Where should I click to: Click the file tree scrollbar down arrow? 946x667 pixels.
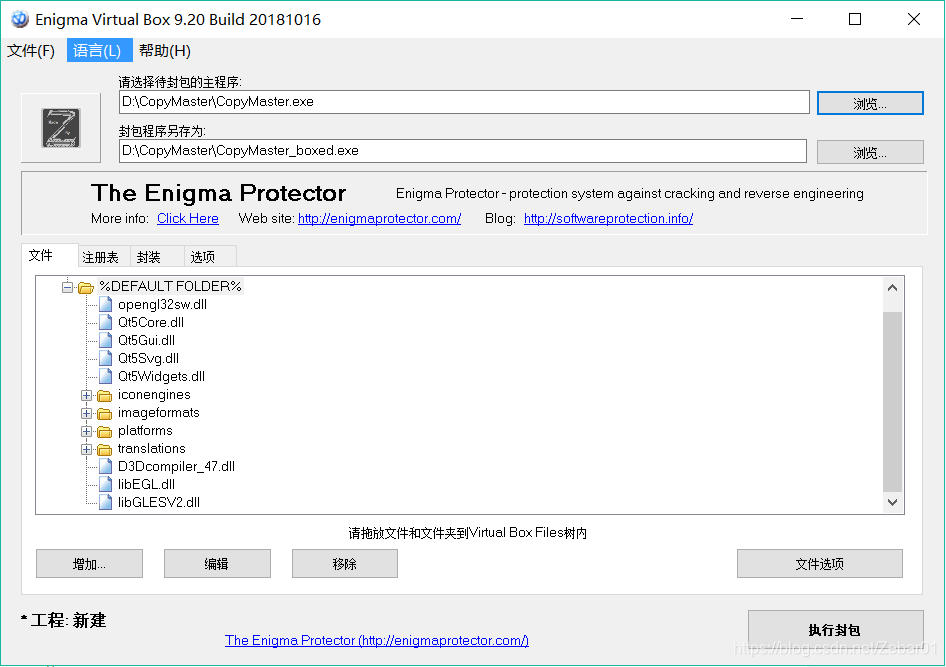coord(892,502)
